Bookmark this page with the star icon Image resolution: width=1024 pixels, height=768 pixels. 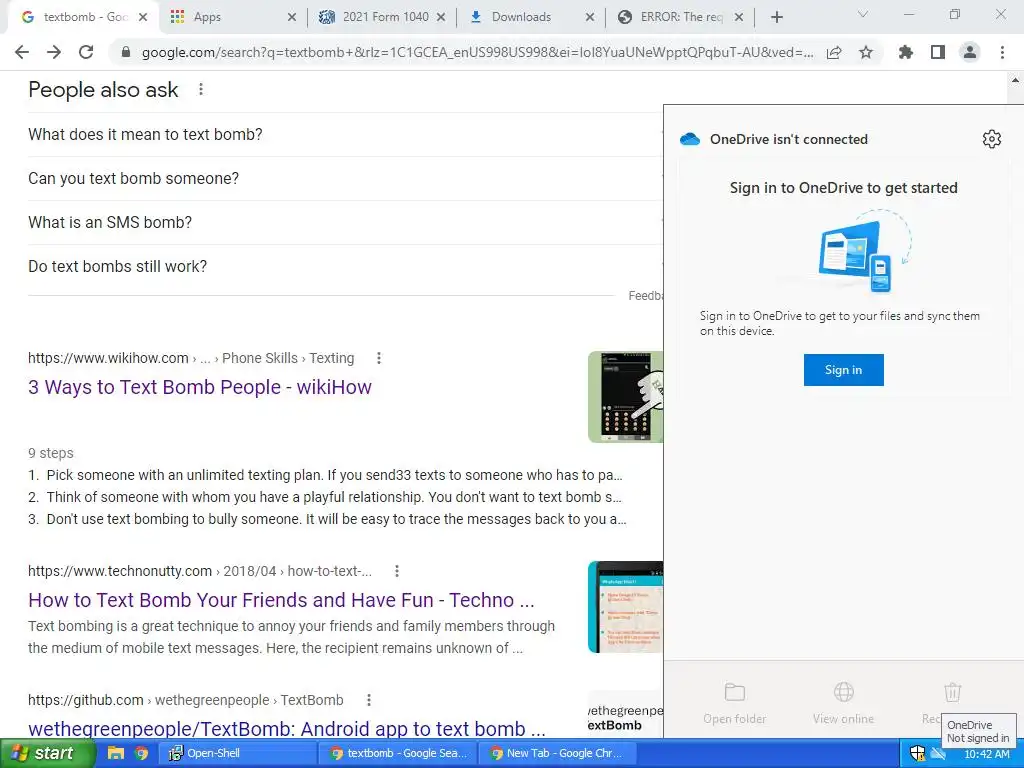(x=866, y=52)
